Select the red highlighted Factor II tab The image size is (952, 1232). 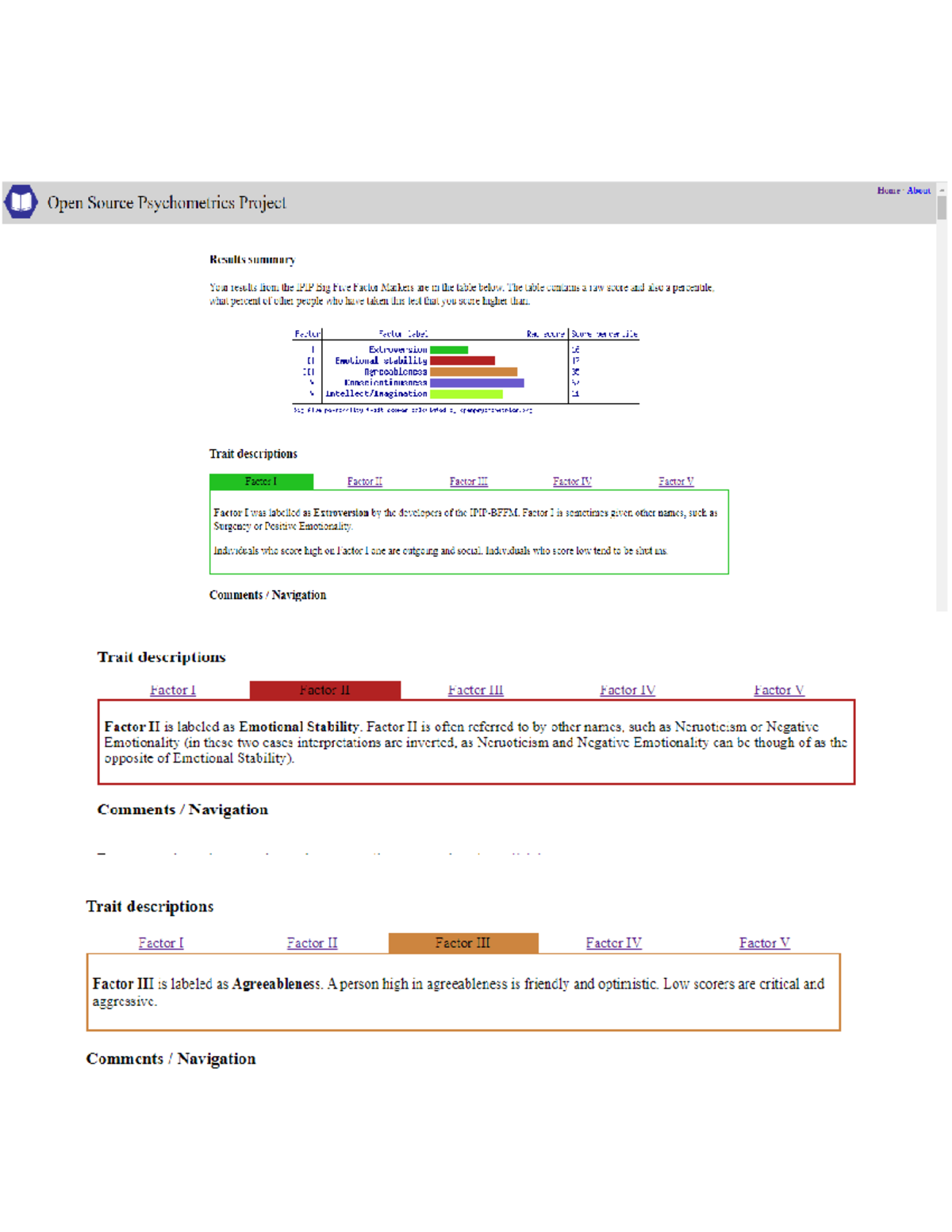324,690
